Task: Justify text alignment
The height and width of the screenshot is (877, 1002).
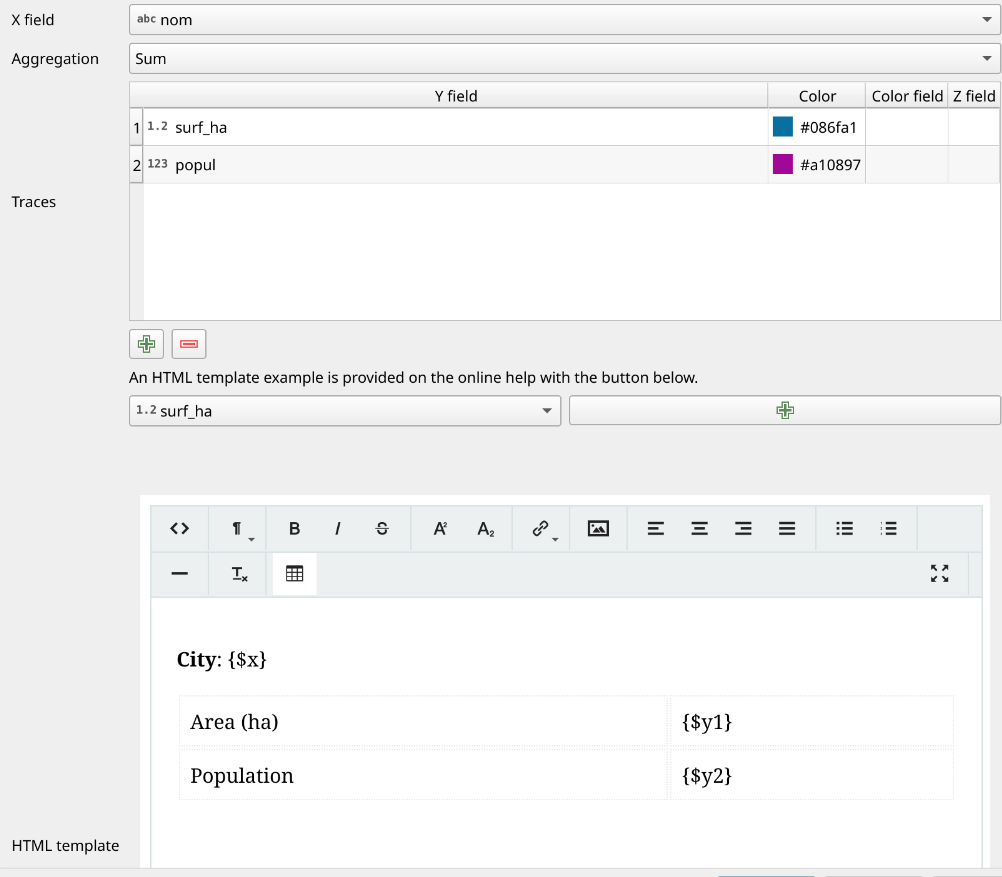Action: tap(787, 529)
